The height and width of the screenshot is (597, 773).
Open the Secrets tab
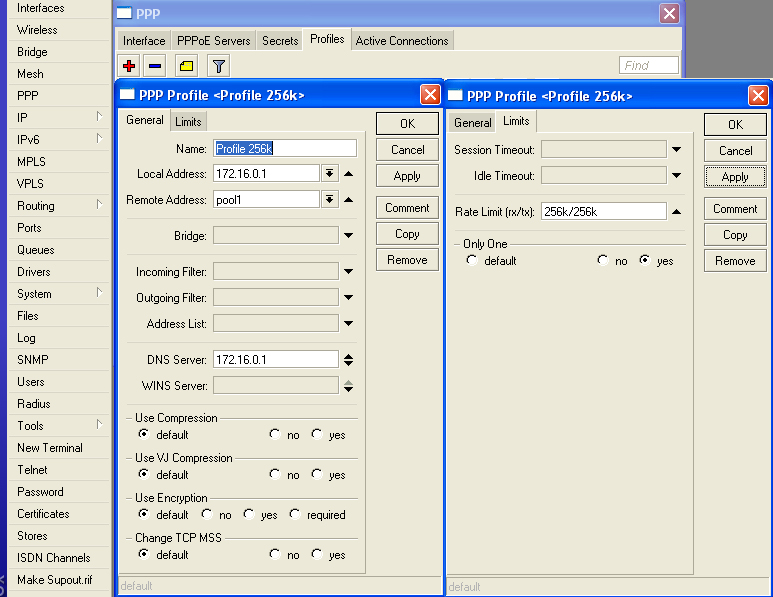click(280, 41)
